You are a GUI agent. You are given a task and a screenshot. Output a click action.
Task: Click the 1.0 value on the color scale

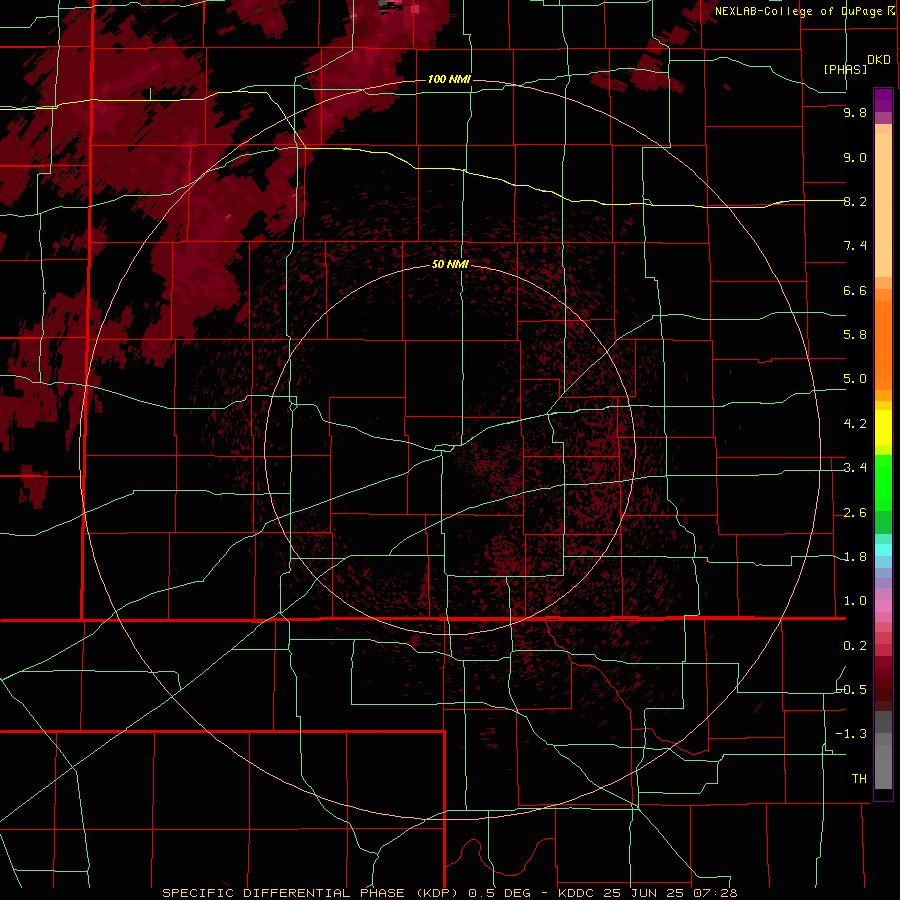pyautogui.click(x=855, y=601)
